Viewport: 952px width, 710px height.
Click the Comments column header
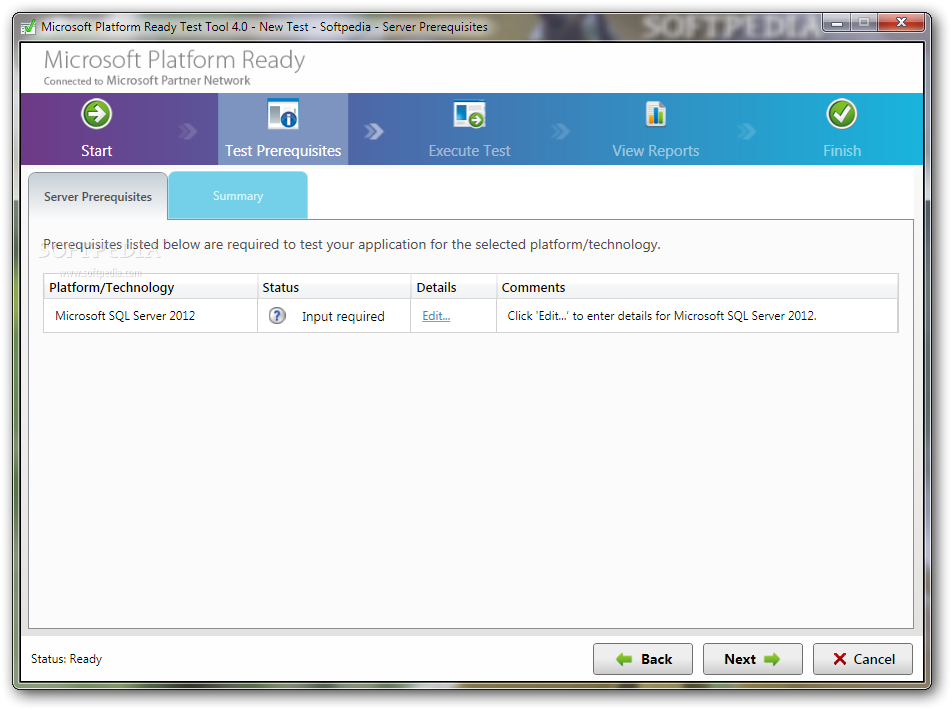pos(697,287)
